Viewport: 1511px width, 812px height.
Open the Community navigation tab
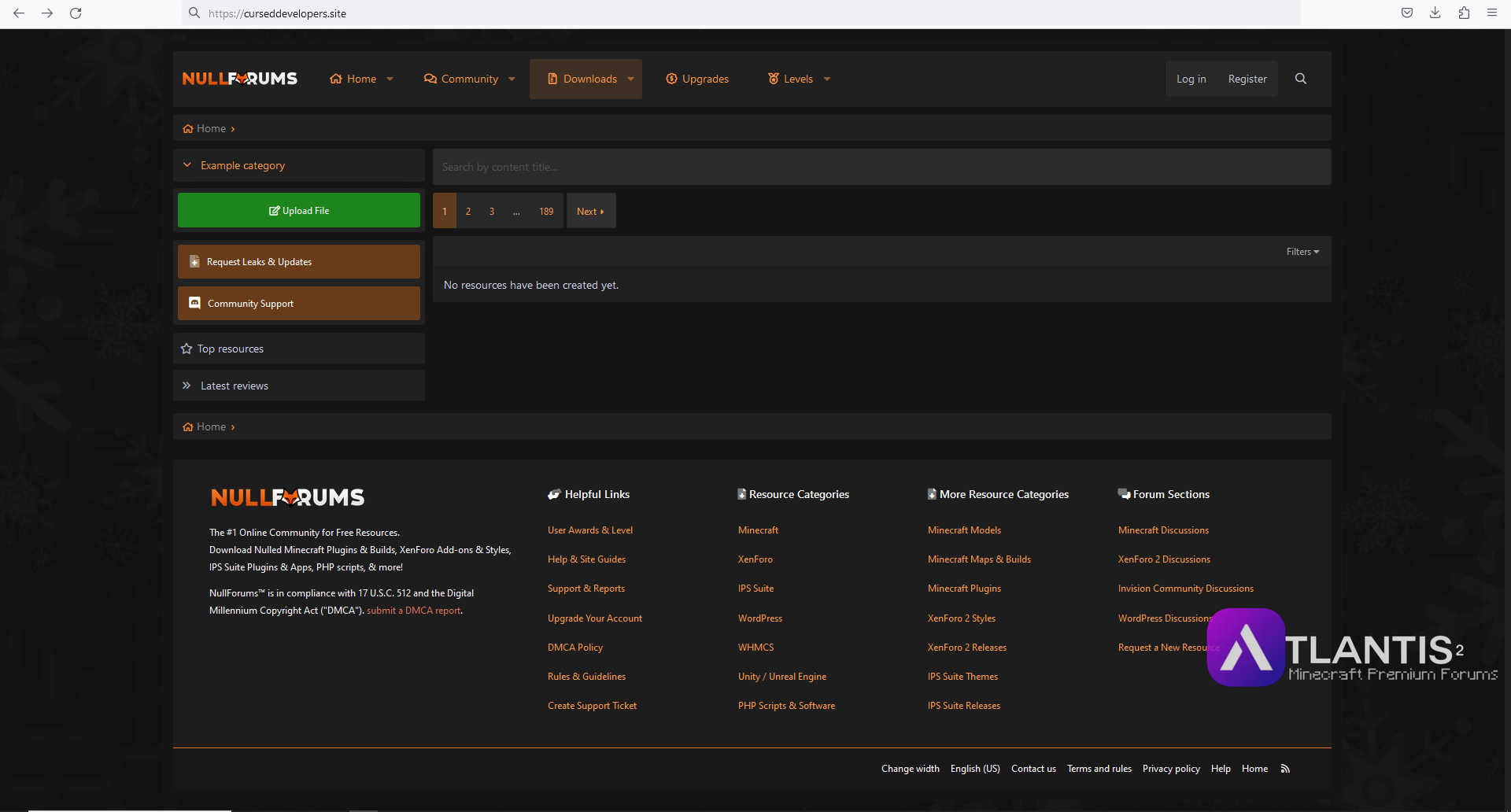pos(461,79)
